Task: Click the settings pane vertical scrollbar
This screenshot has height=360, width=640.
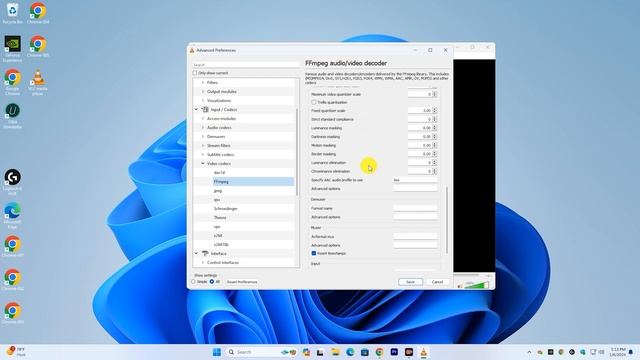Action: [447, 220]
